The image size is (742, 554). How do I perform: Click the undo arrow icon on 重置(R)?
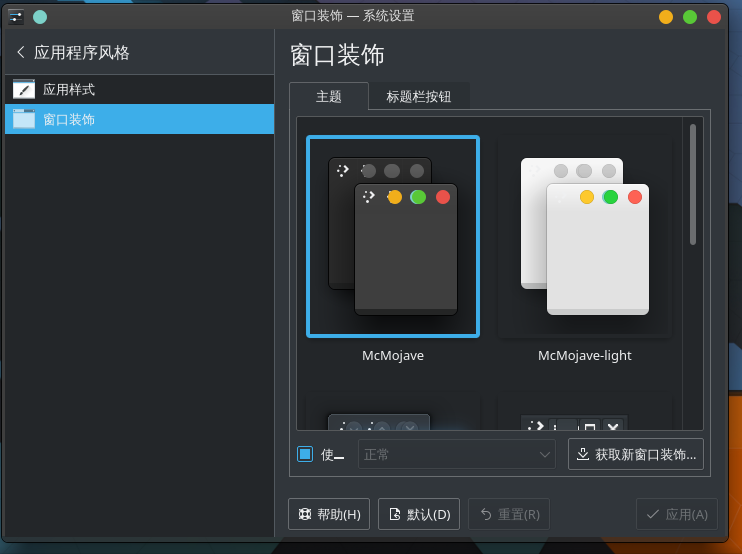click(486, 514)
